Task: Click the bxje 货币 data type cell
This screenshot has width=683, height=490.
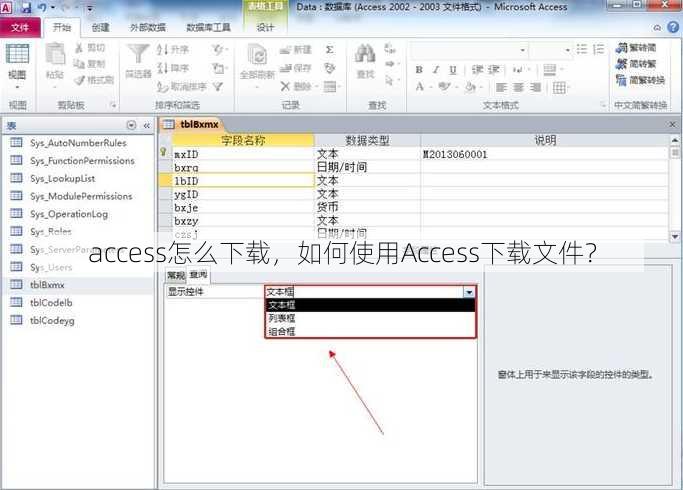Action: click(x=367, y=207)
